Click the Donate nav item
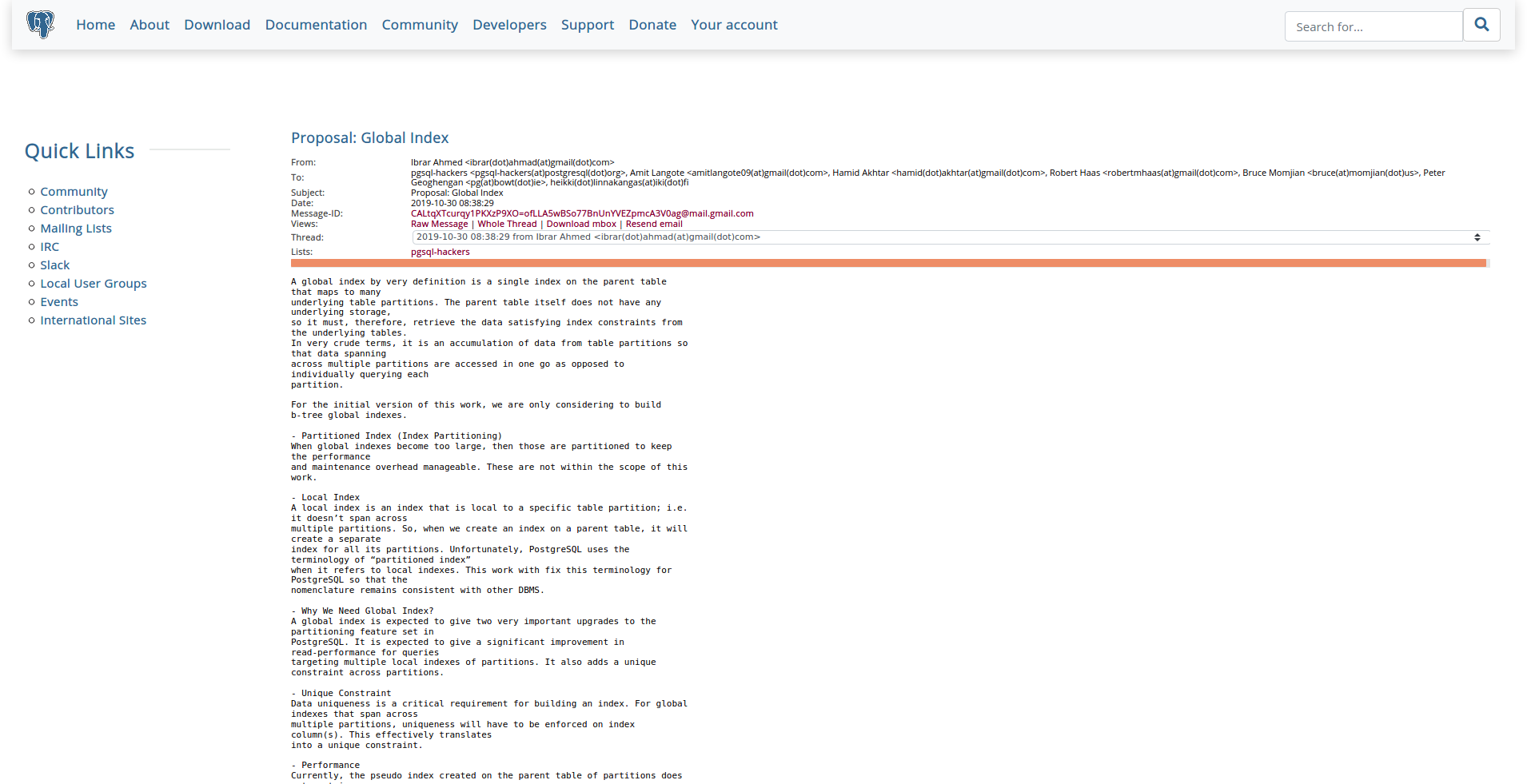Image resolution: width=1527 pixels, height=784 pixels. (x=652, y=25)
